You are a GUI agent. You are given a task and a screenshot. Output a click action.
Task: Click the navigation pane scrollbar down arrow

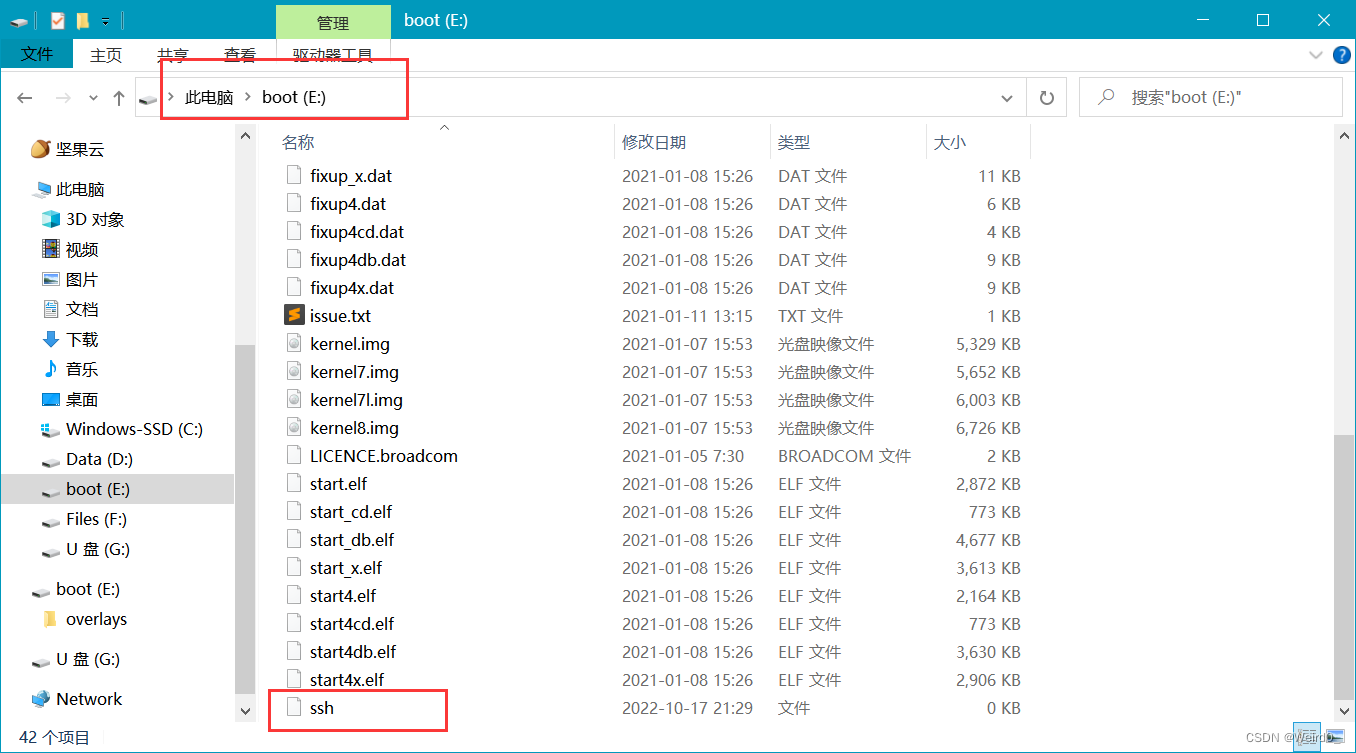[245, 710]
